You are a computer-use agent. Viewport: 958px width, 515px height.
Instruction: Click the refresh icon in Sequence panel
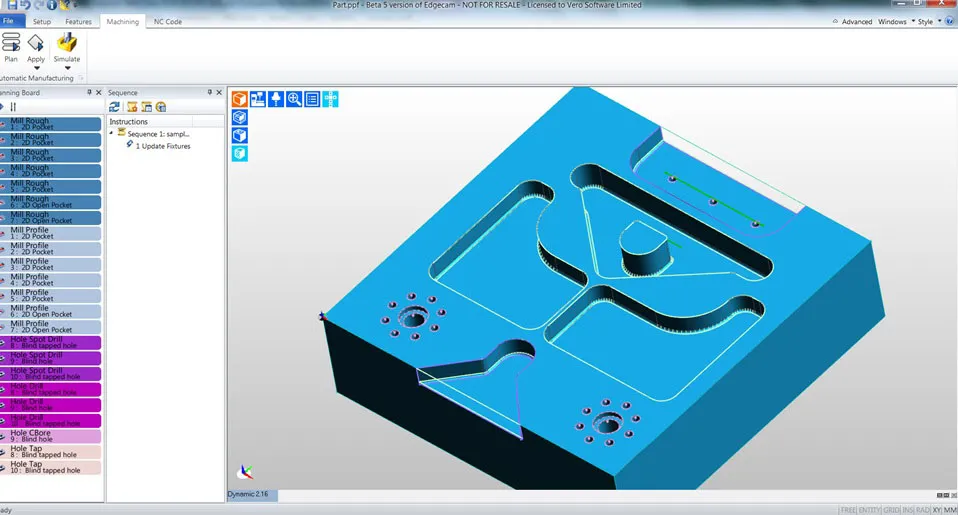click(x=115, y=107)
